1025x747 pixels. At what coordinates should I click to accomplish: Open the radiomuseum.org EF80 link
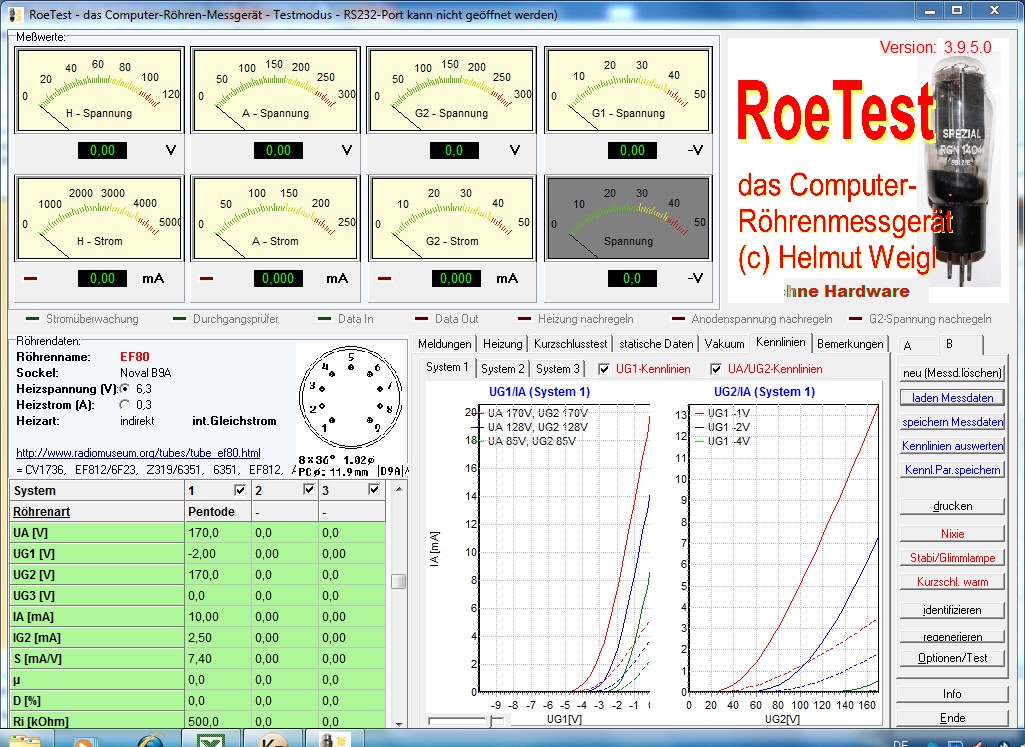(x=139, y=453)
